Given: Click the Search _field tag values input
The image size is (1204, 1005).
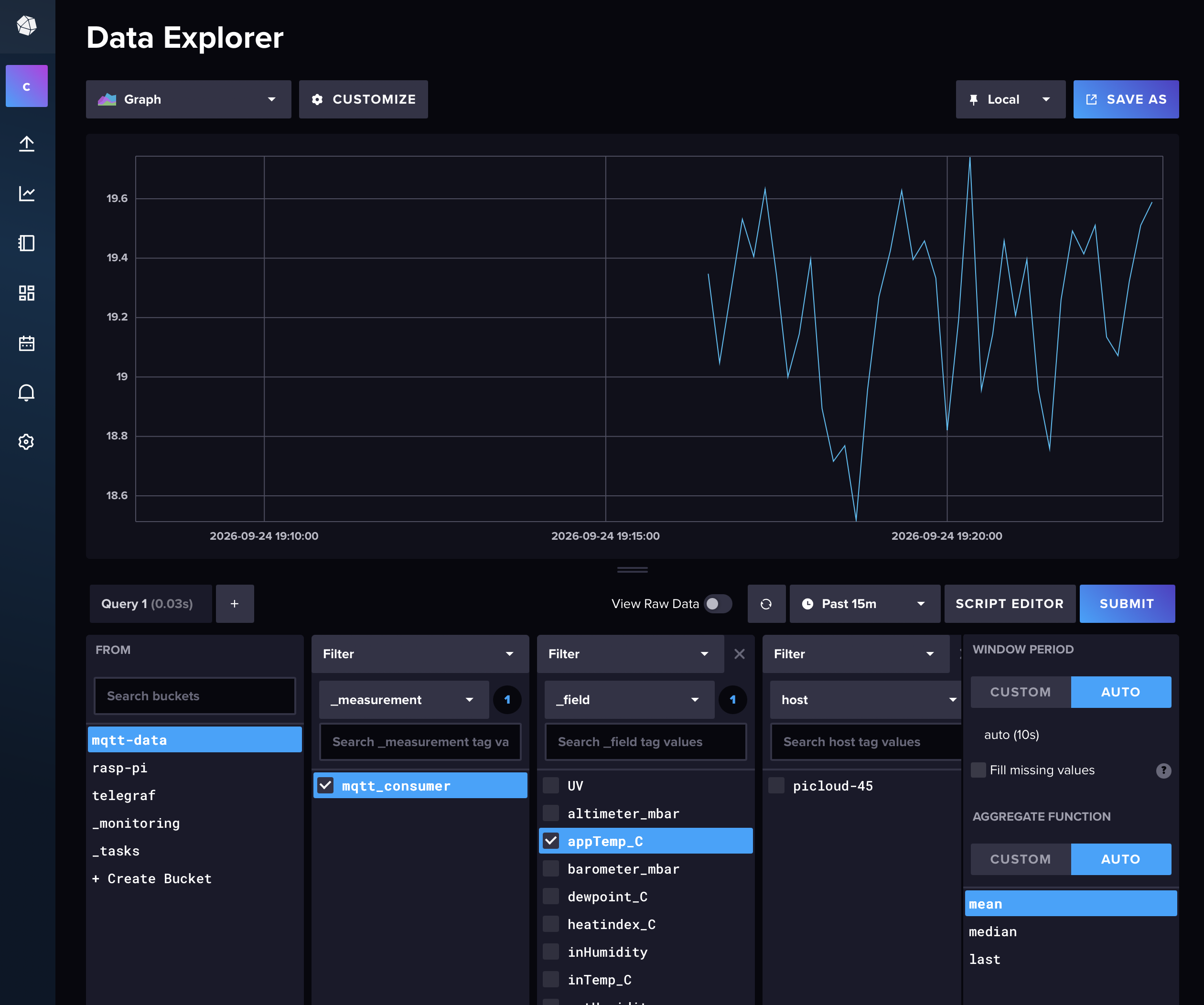Looking at the screenshot, I should 645,742.
